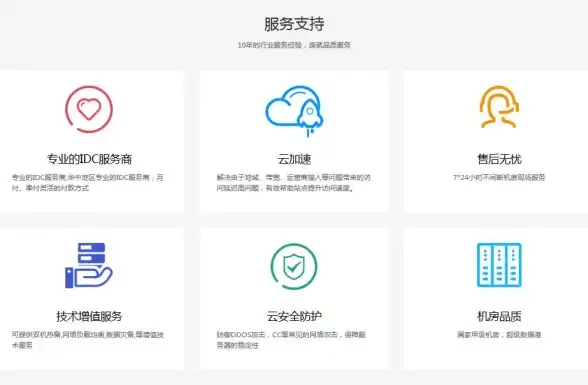Screen dimensions: 588x385
Task: Click the light blue server rack icon
Action: [499, 265]
